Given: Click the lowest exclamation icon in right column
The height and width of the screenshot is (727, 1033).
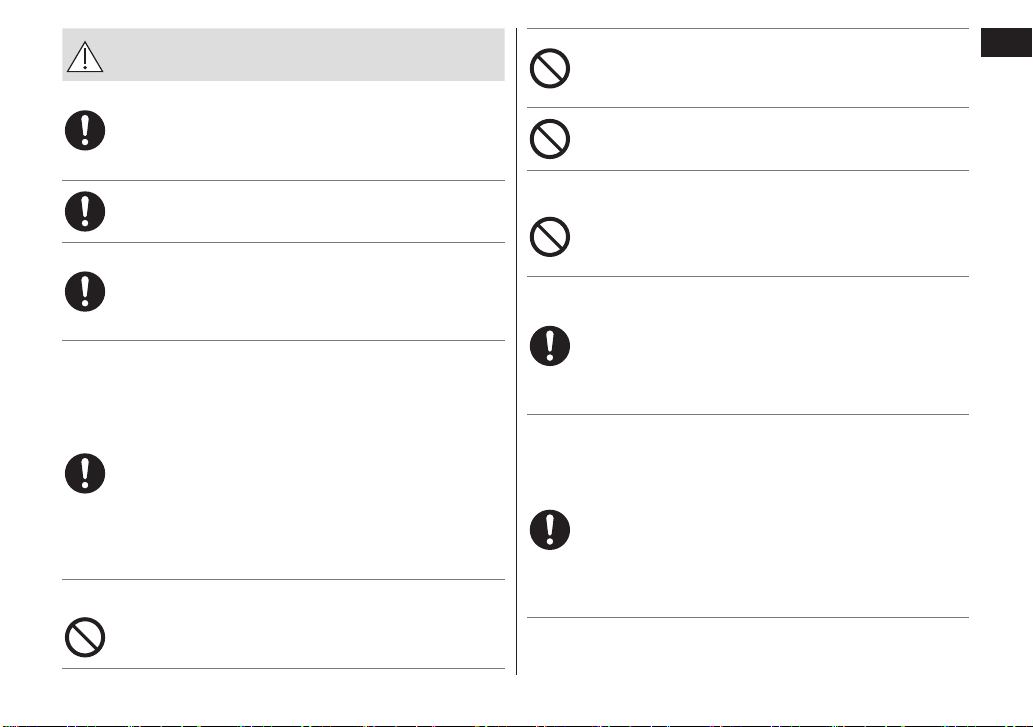Looking at the screenshot, I should (550, 530).
